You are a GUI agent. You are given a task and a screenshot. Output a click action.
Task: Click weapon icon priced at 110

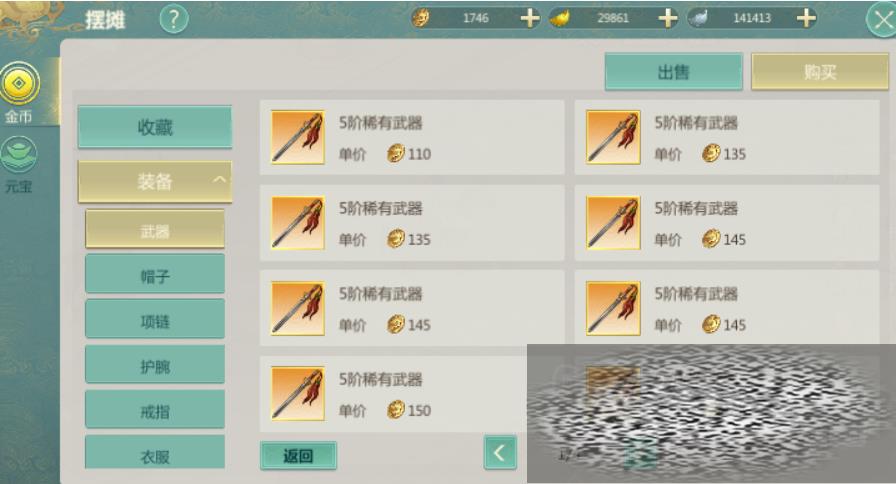click(298, 137)
